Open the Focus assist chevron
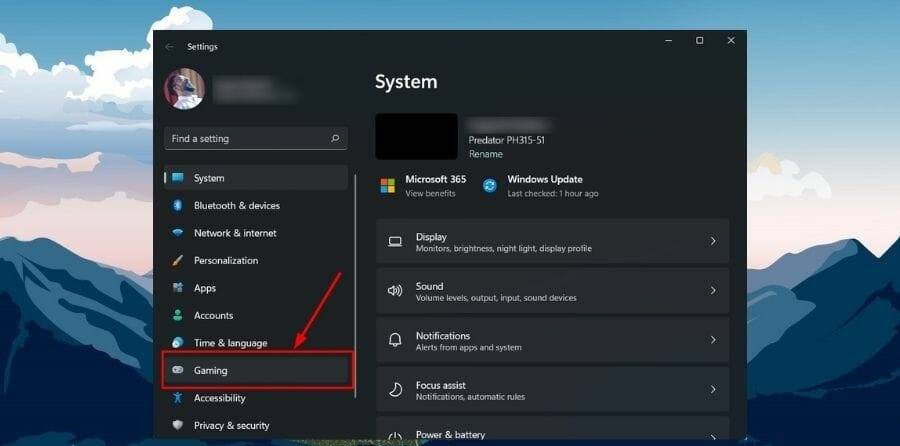This screenshot has width=900, height=446. (x=713, y=390)
